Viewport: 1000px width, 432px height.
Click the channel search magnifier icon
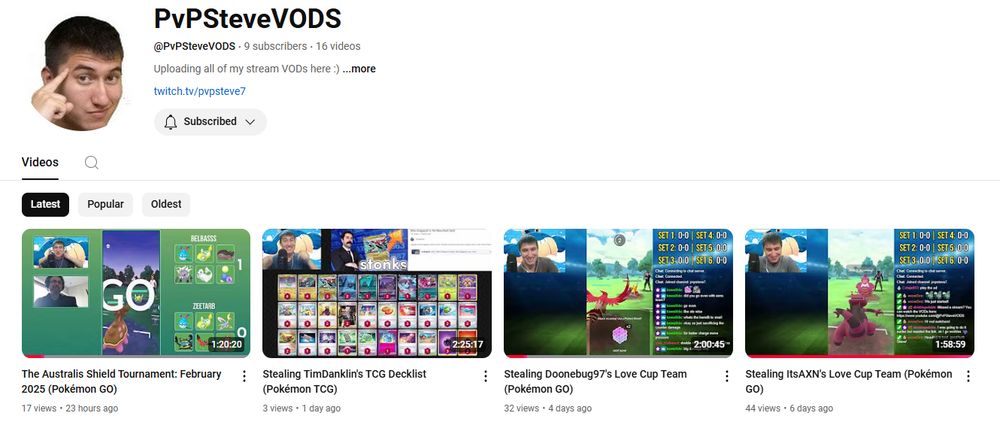(x=91, y=163)
